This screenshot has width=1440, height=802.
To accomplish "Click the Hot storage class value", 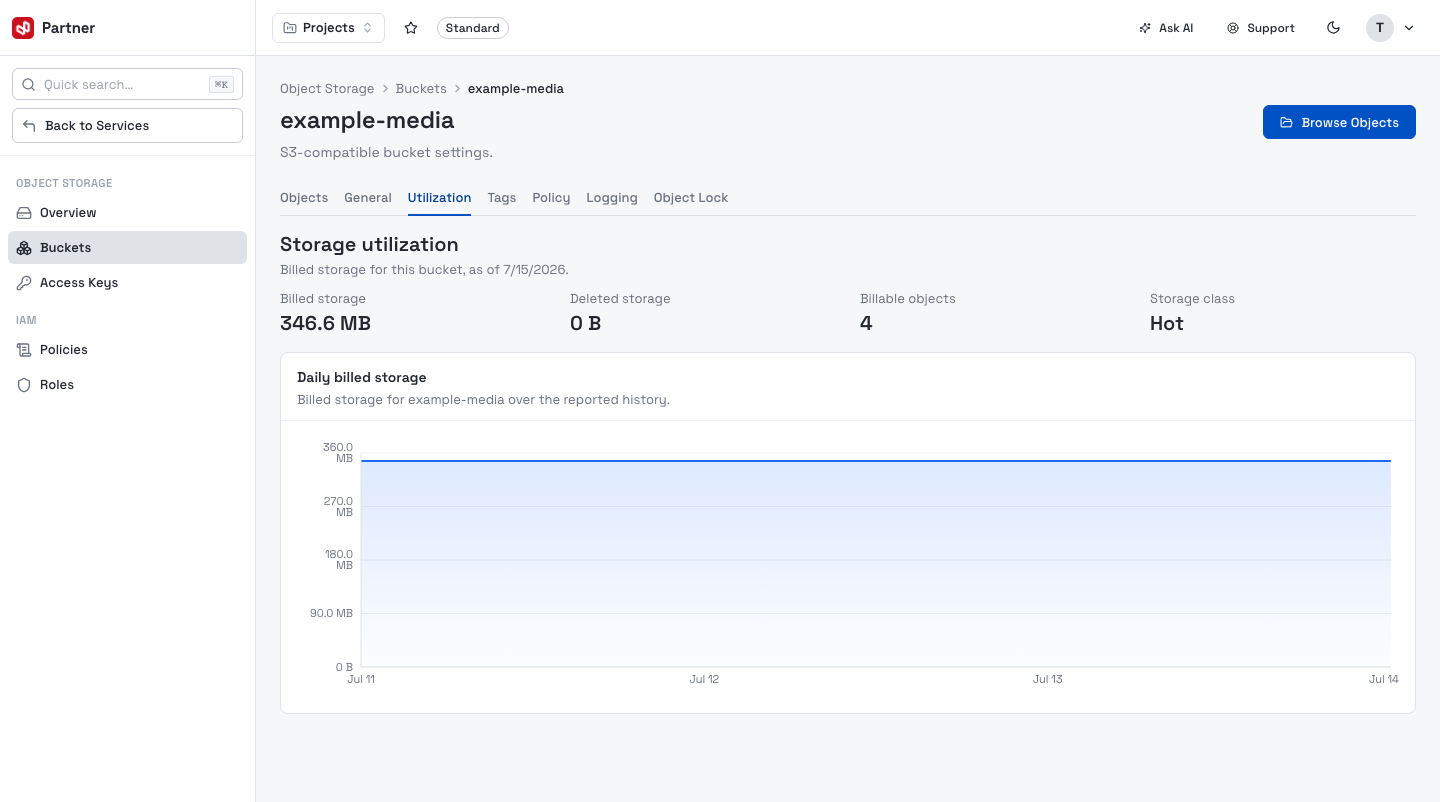I will pos(1167,323).
